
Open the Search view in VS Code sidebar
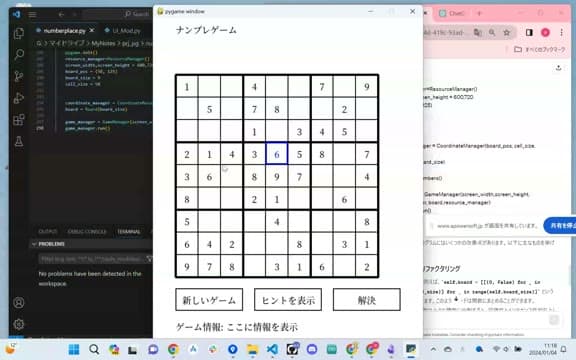[x=19, y=55]
